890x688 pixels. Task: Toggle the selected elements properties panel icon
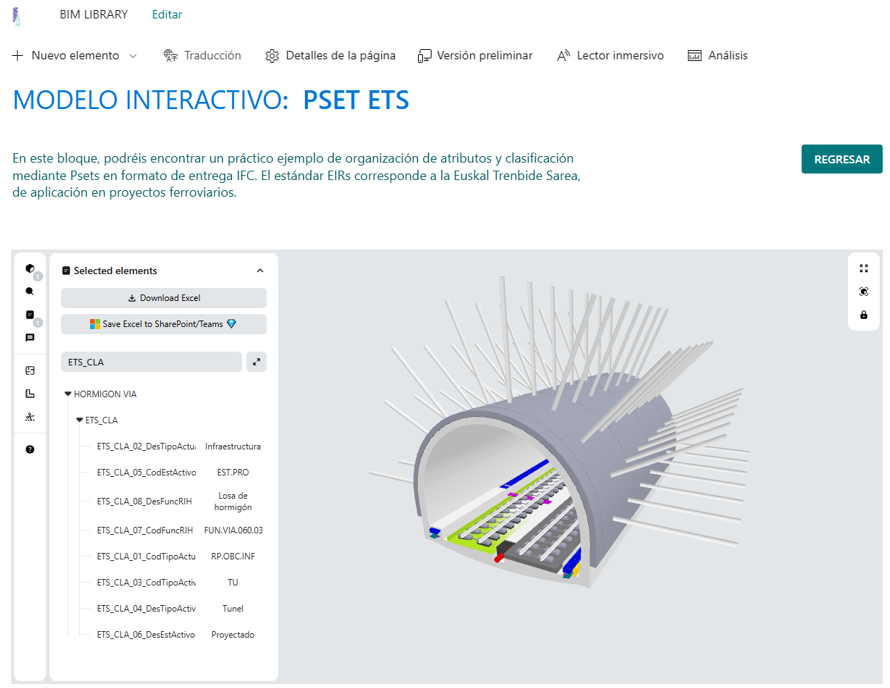click(30, 315)
